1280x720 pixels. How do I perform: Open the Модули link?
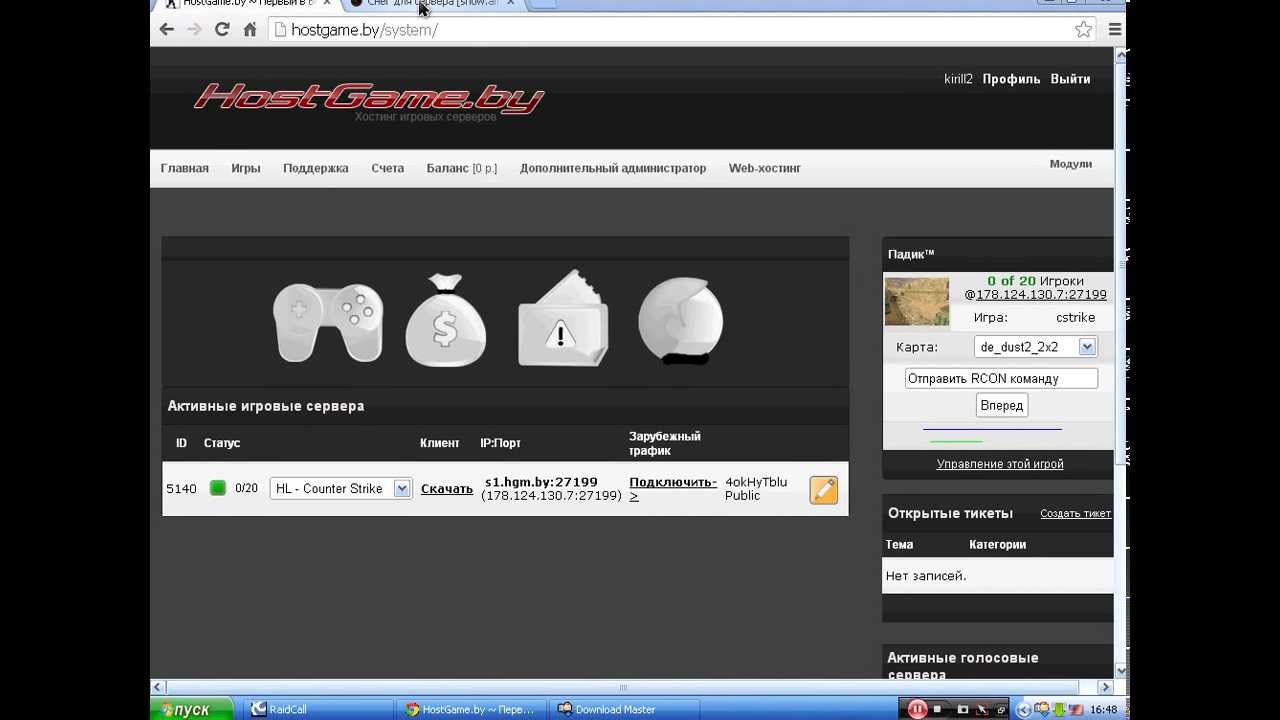click(x=1071, y=164)
